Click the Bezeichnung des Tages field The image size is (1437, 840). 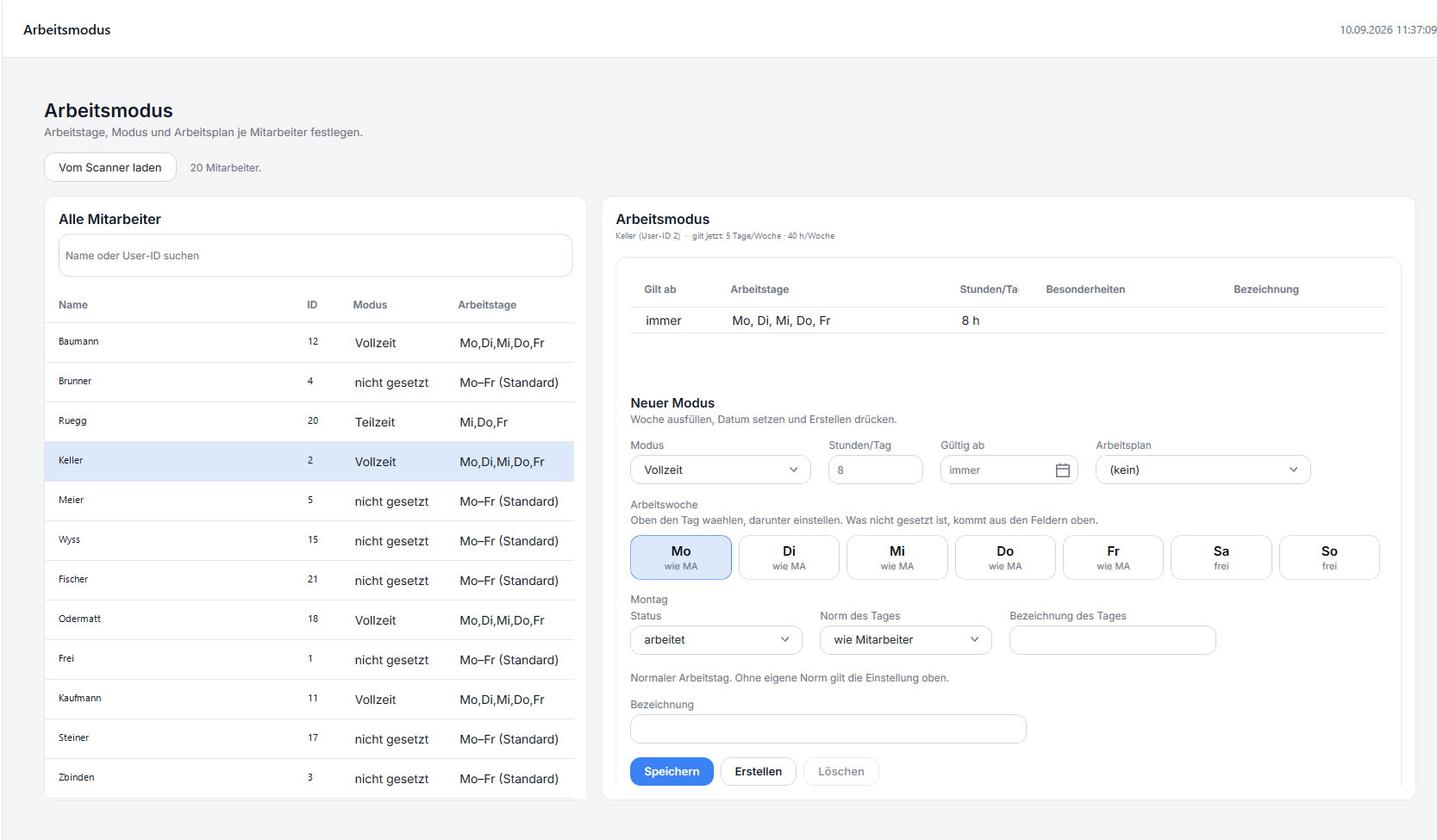[1113, 640]
